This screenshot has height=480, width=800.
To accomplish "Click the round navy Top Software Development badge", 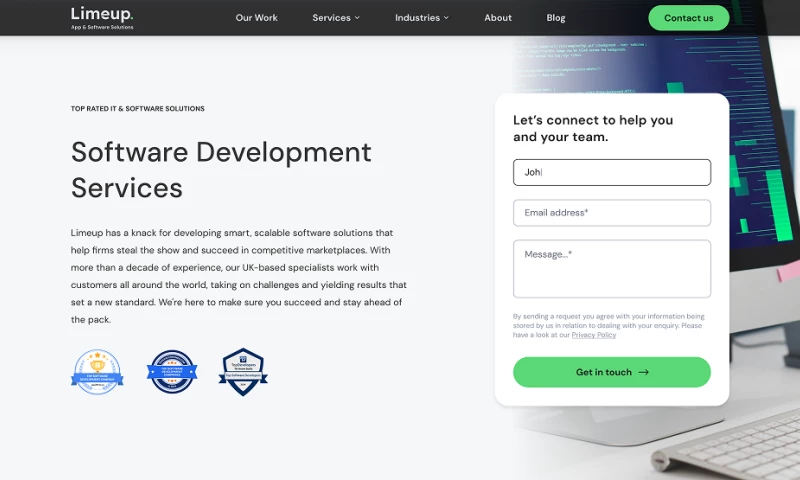I will 171,371.
